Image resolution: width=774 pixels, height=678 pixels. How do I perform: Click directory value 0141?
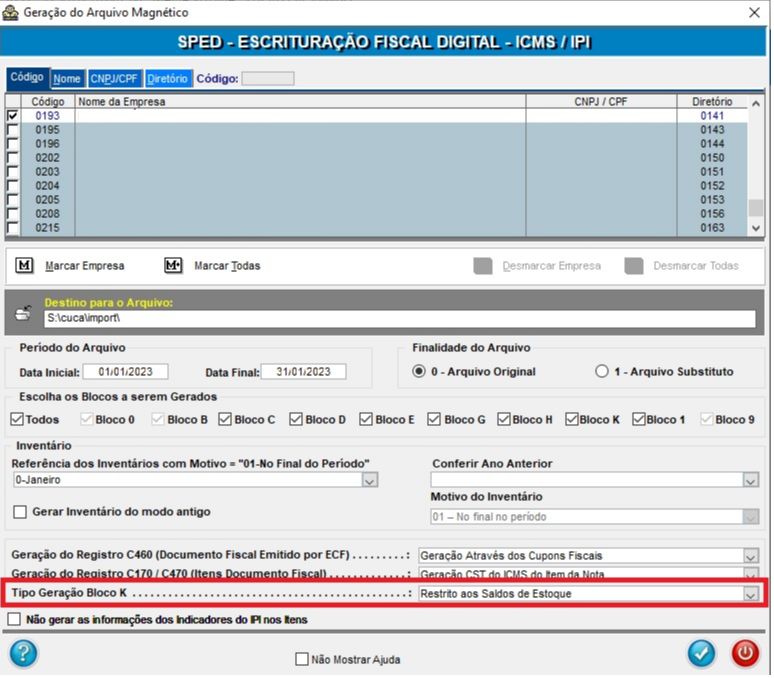click(712, 115)
